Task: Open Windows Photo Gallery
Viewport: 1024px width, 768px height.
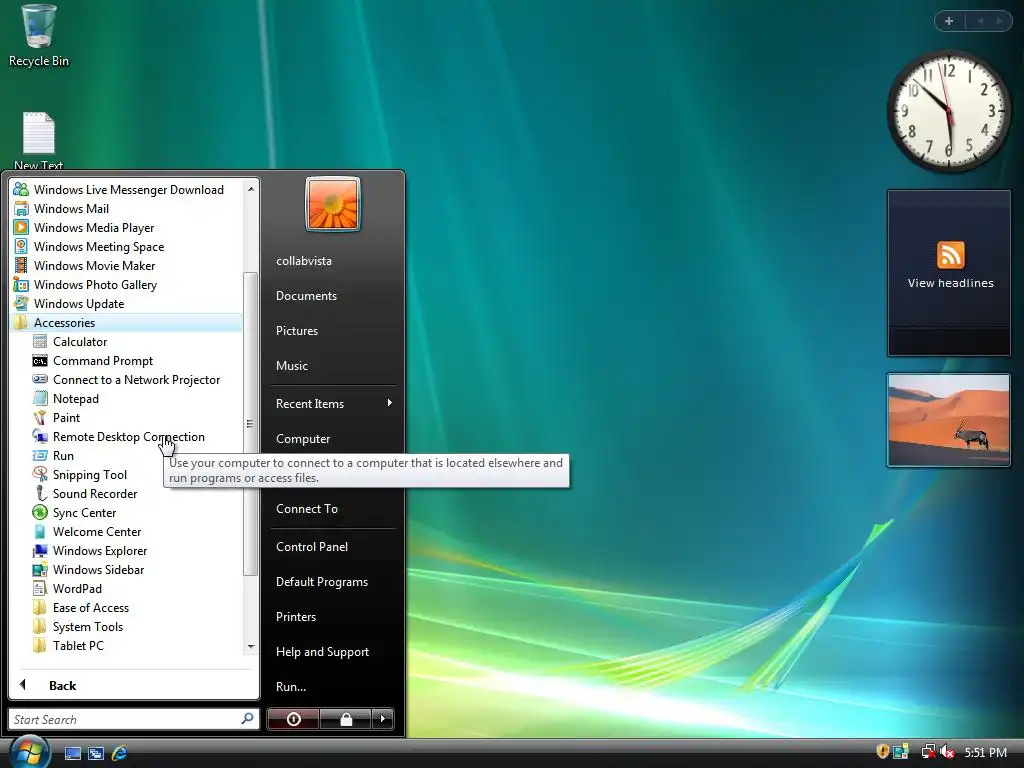Action: 127,284
